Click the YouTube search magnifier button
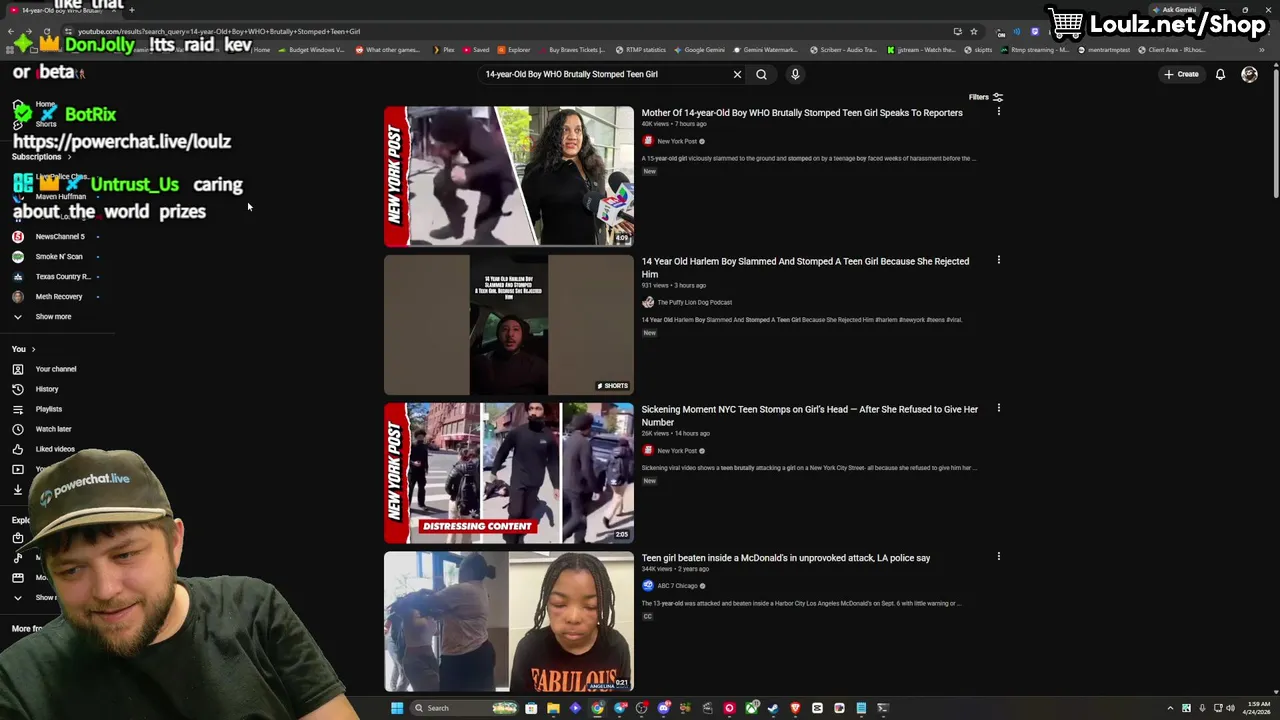This screenshot has height=720, width=1280. coord(761,74)
